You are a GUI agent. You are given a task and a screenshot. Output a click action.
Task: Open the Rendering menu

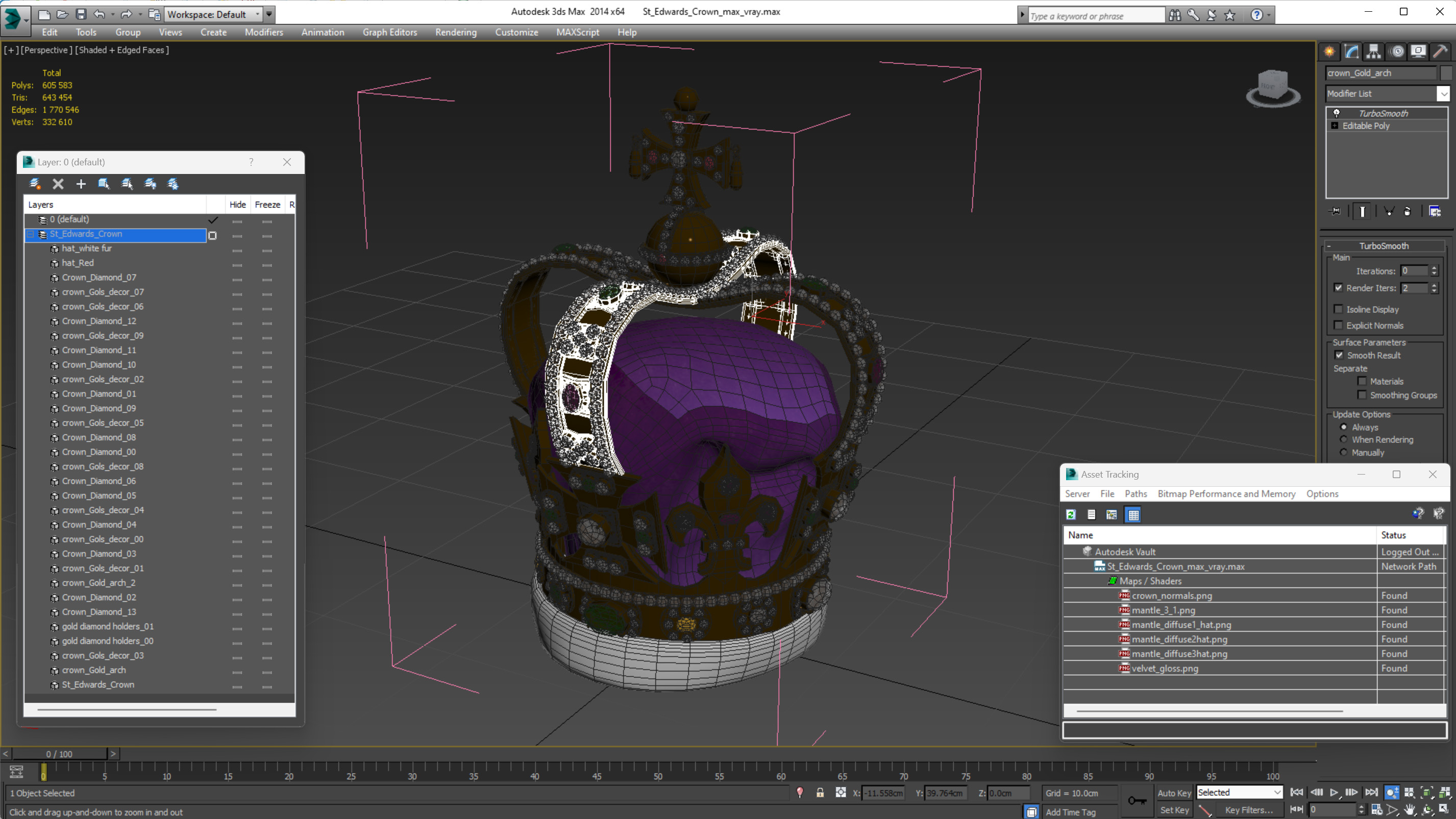point(456,32)
